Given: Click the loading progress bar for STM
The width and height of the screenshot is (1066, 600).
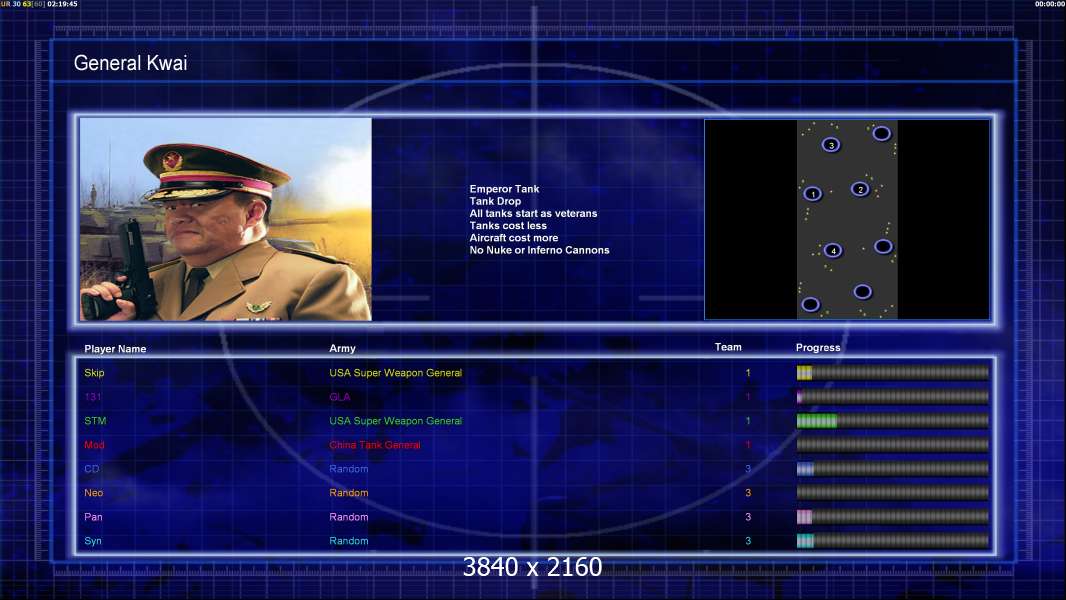Looking at the screenshot, I should pyautogui.click(x=893, y=421).
